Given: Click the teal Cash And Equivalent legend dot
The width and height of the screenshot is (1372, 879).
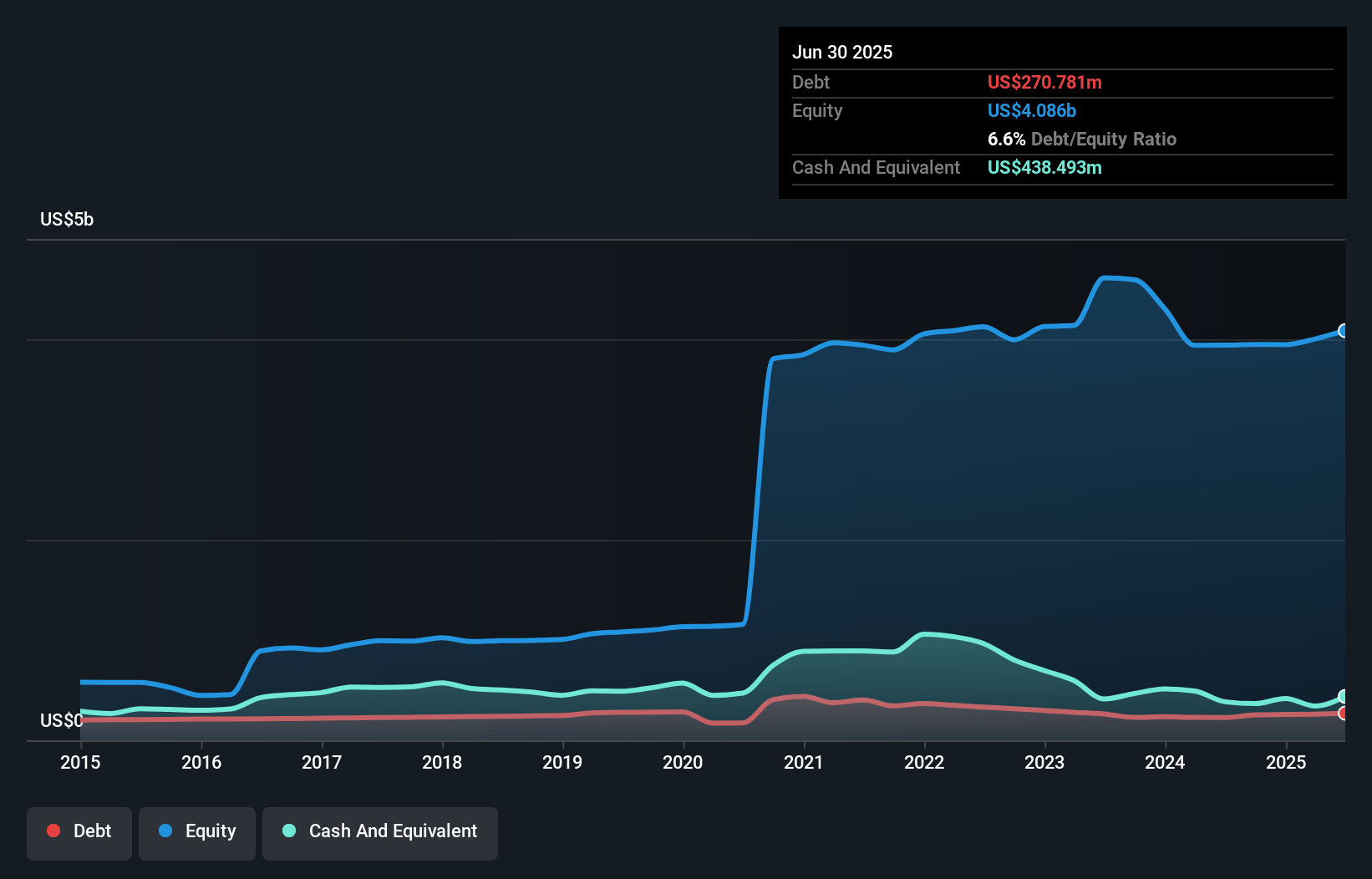Looking at the screenshot, I should pyautogui.click(x=288, y=831).
